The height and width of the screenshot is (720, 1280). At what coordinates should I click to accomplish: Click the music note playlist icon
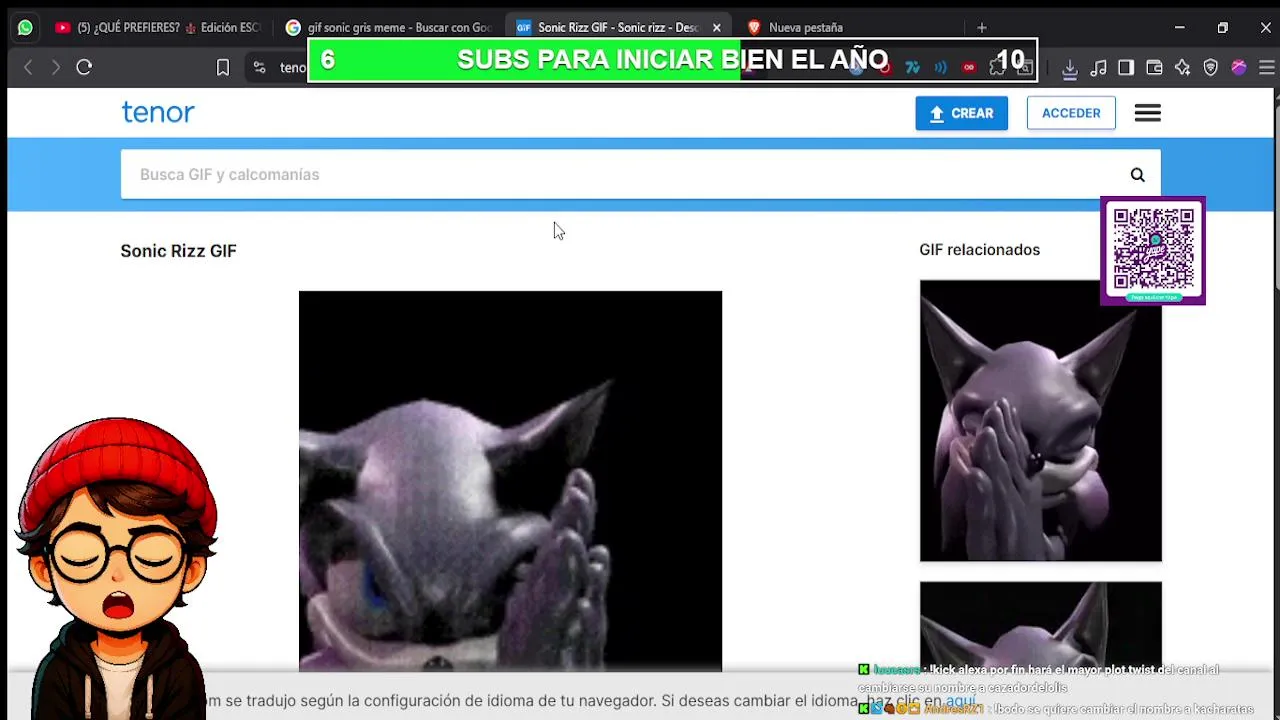[1098, 67]
